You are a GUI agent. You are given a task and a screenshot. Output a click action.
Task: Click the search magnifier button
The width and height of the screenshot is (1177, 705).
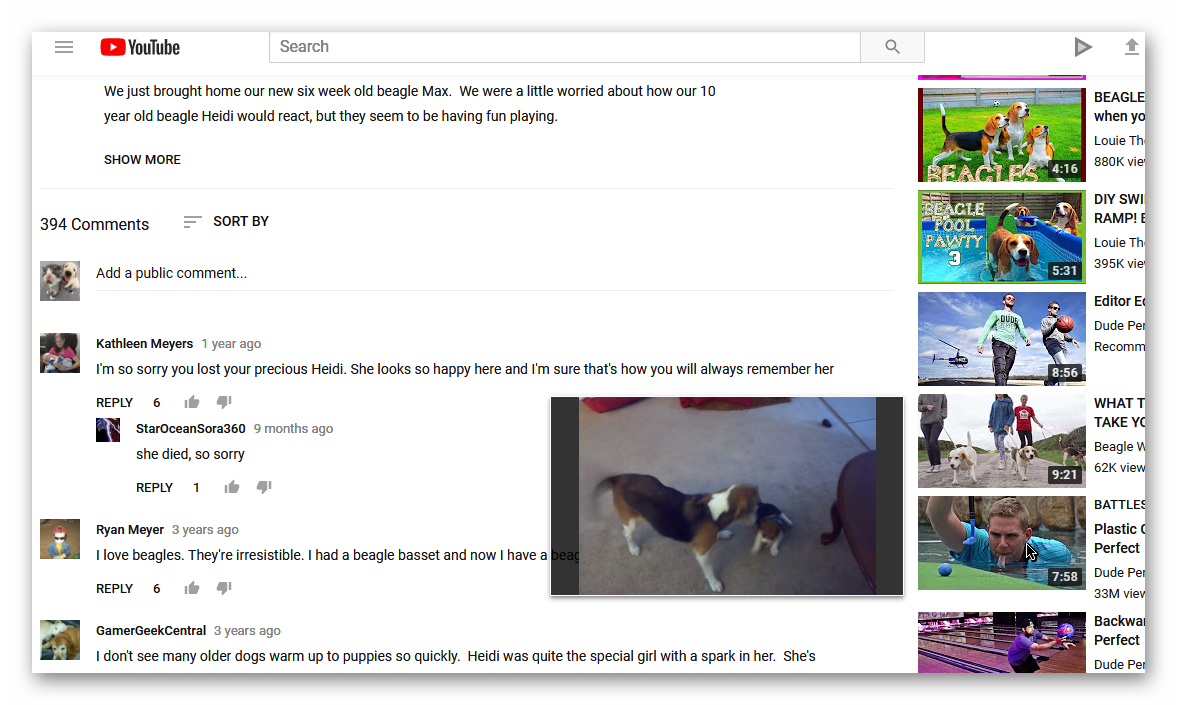(x=892, y=47)
